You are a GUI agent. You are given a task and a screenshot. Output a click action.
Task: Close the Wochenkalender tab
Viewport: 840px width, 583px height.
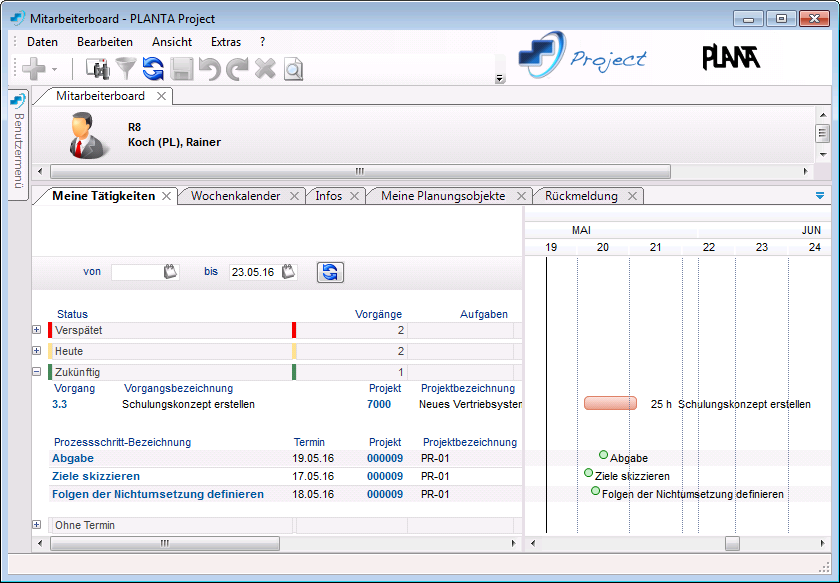click(295, 197)
